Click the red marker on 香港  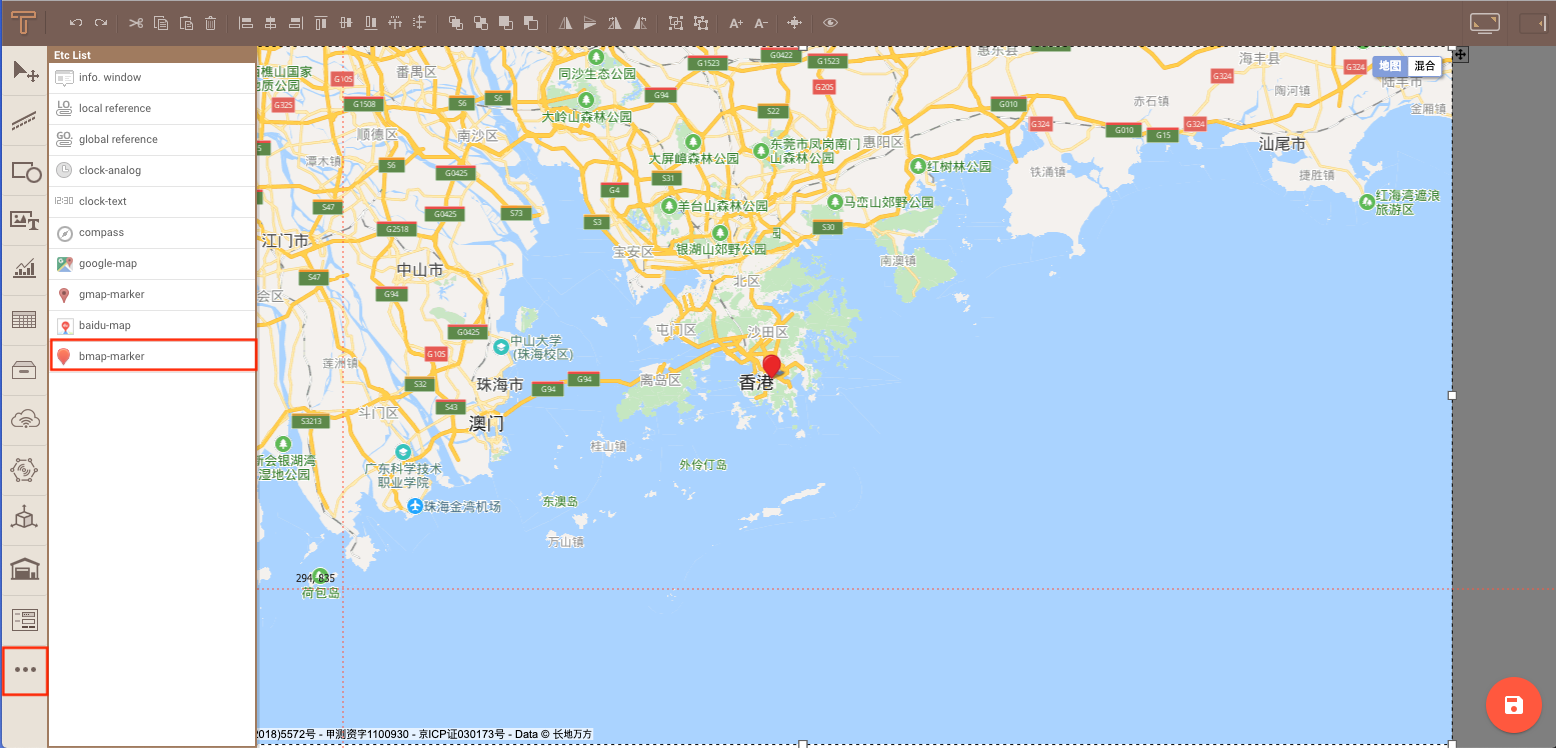tap(771, 366)
